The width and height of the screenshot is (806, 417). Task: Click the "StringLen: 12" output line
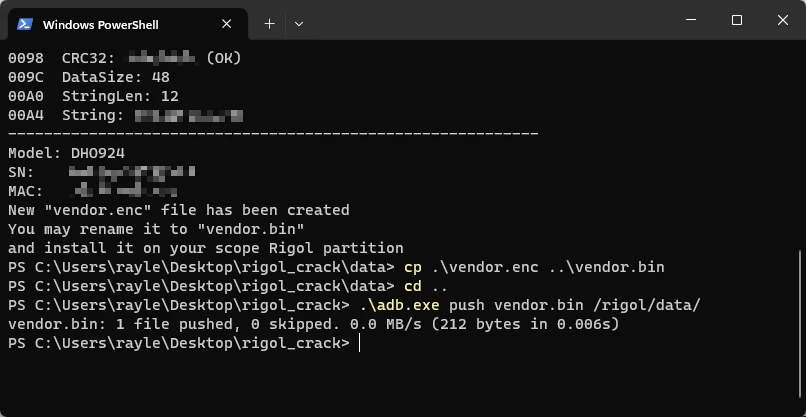[93, 96]
